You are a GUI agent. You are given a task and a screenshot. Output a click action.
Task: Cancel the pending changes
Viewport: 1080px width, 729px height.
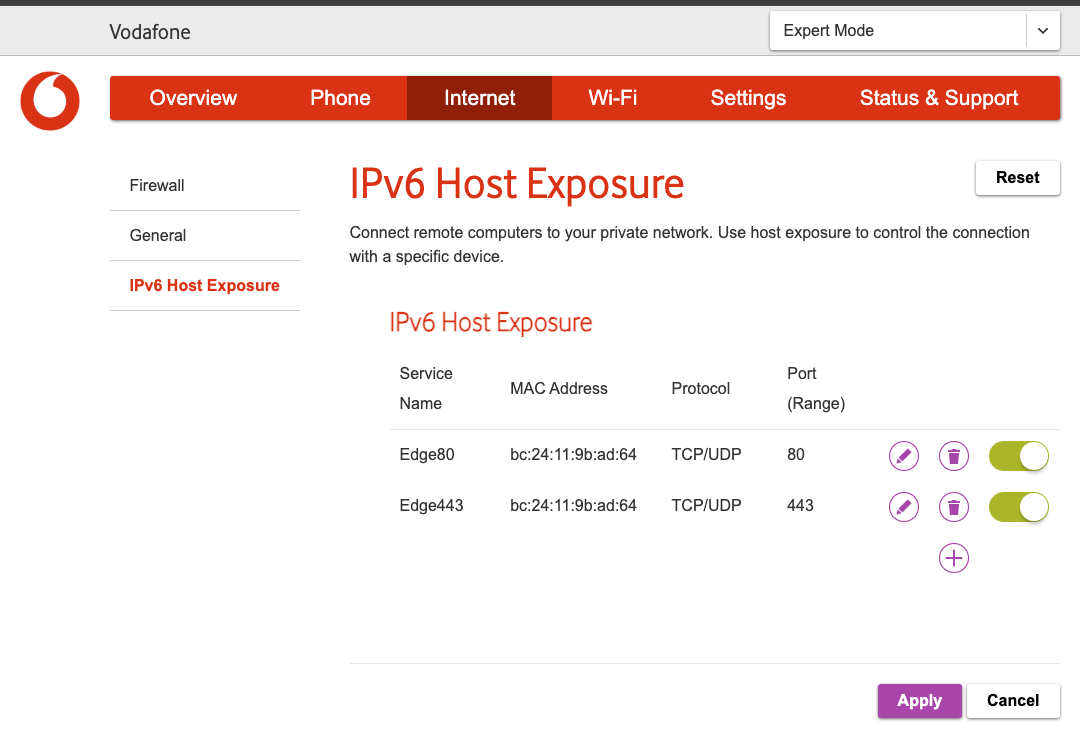[1013, 700]
